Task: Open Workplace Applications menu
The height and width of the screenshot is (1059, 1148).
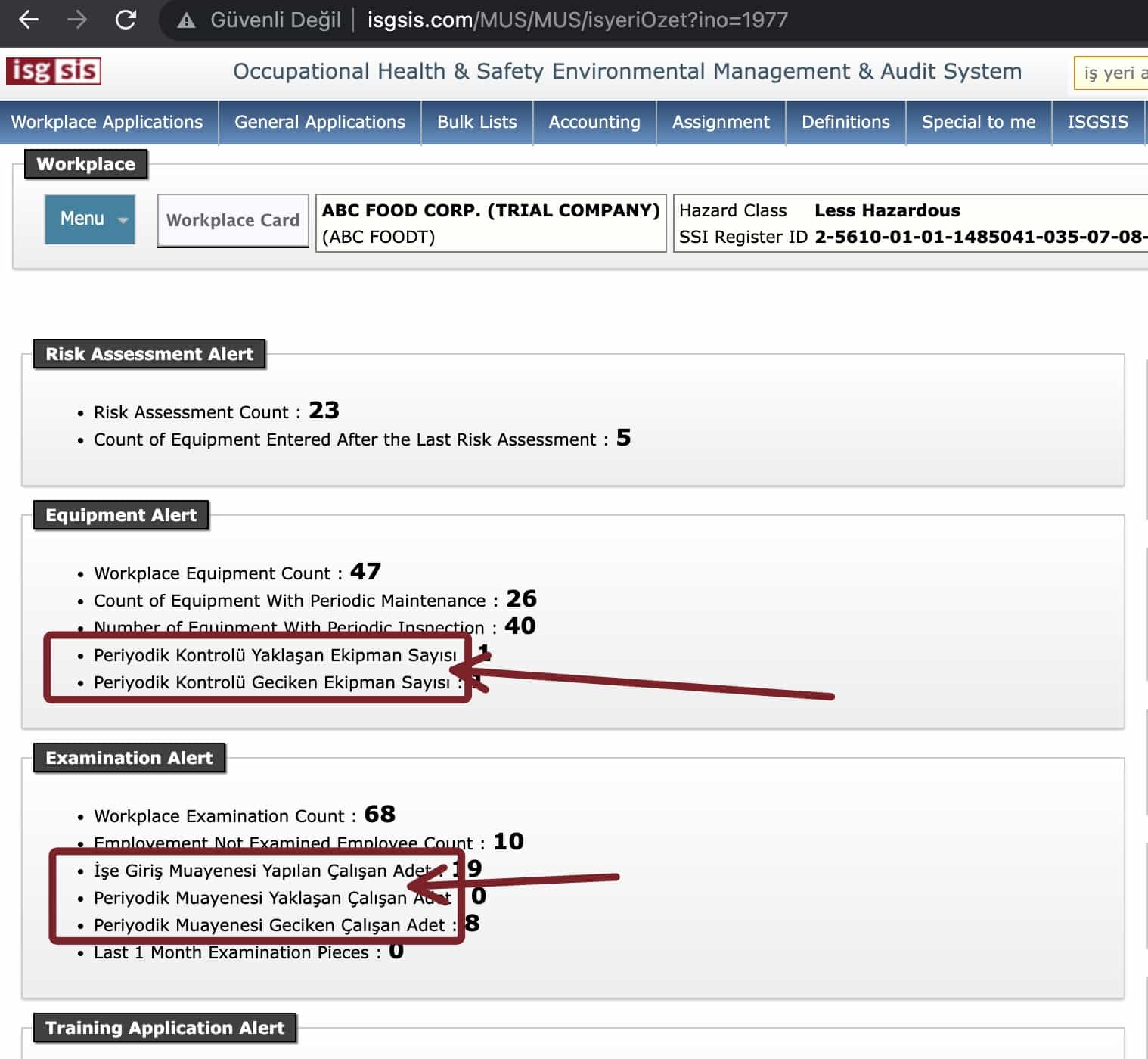Action: tap(107, 122)
